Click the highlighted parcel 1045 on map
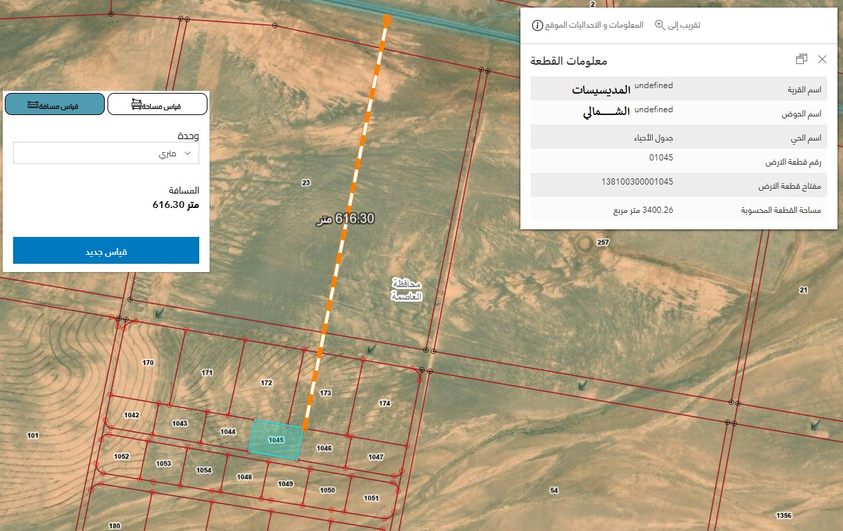 pyautogui.click(x=276, y=440)
